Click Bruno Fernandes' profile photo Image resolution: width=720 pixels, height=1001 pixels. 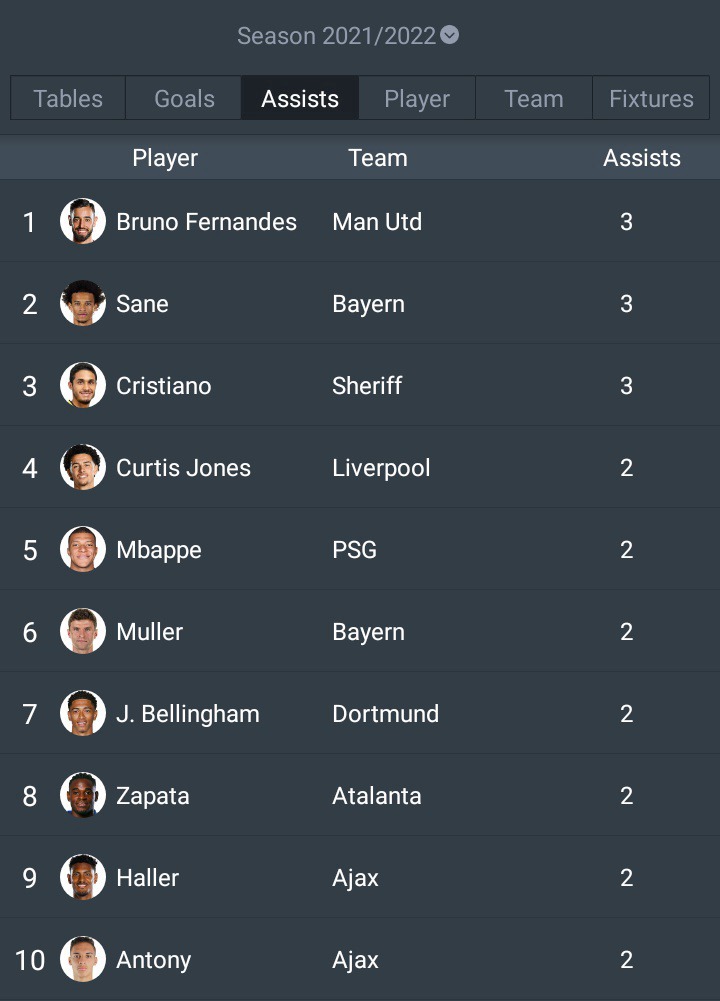83,221
